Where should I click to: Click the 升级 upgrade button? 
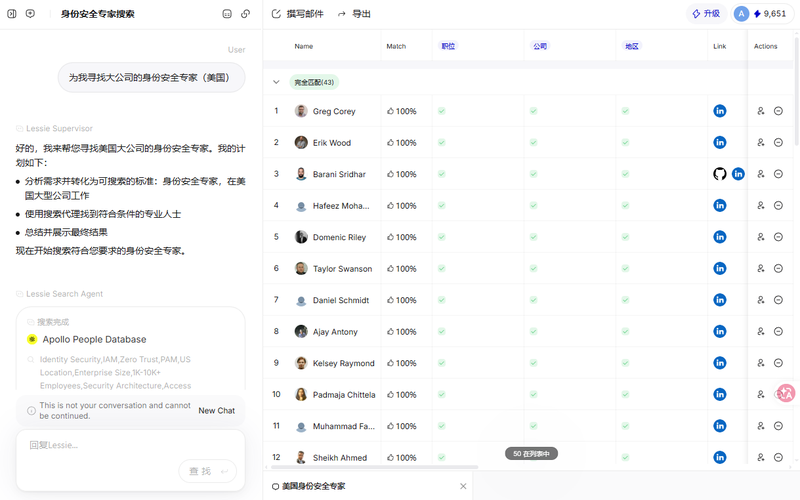[706, 14]
